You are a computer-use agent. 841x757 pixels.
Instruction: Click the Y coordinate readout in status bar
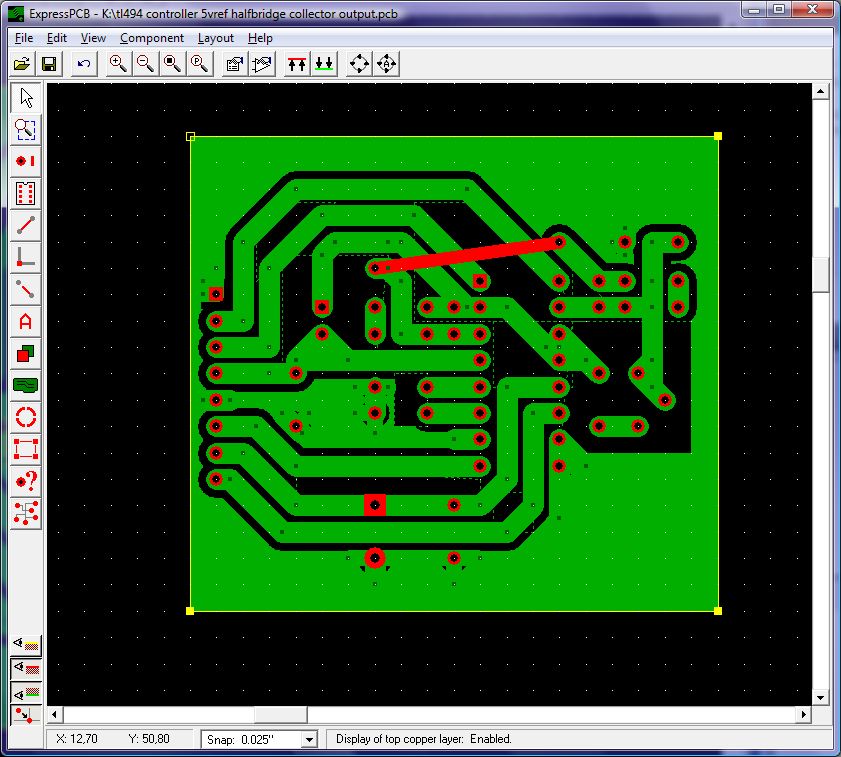coord(149,739)
